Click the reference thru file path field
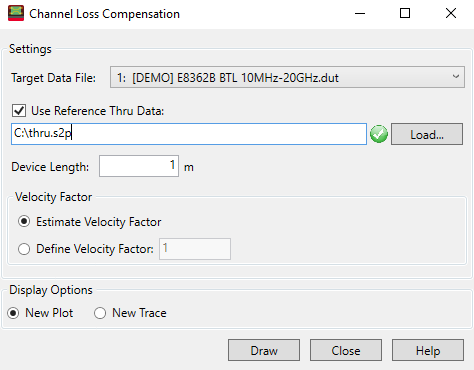 click(x=189, y=134)
